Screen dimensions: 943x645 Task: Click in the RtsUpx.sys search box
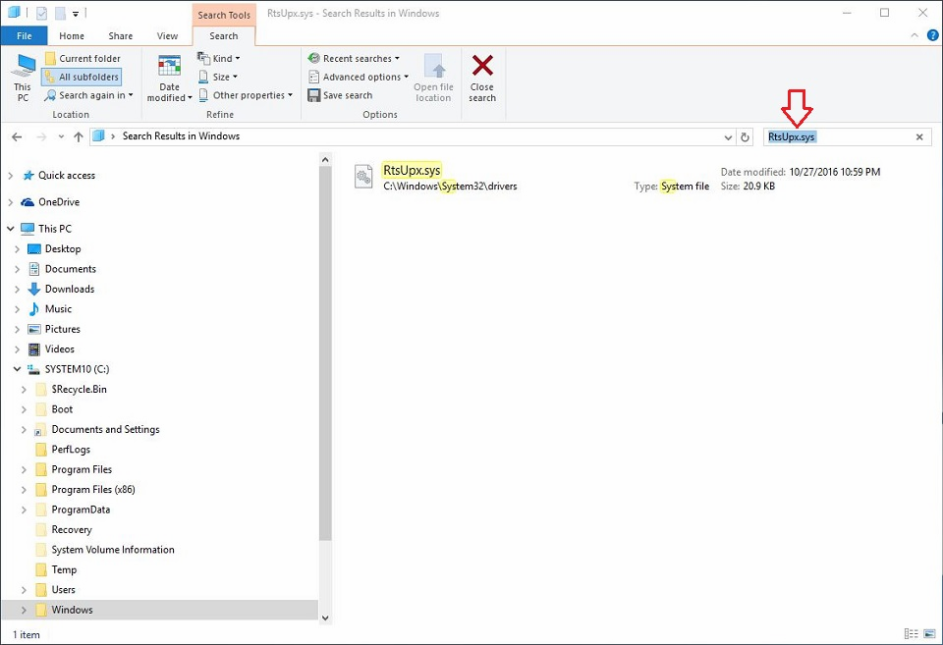point(838,137)
